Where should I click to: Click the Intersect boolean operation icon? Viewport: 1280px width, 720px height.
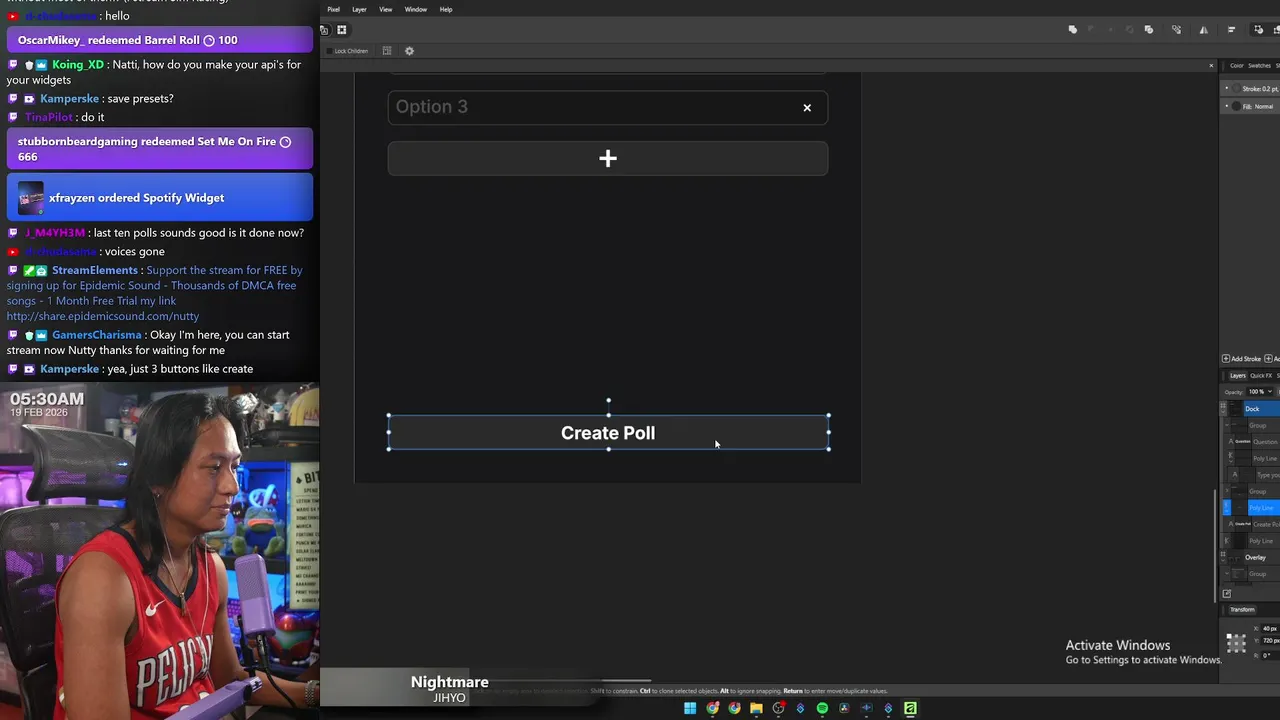(x=1110, y=30)
